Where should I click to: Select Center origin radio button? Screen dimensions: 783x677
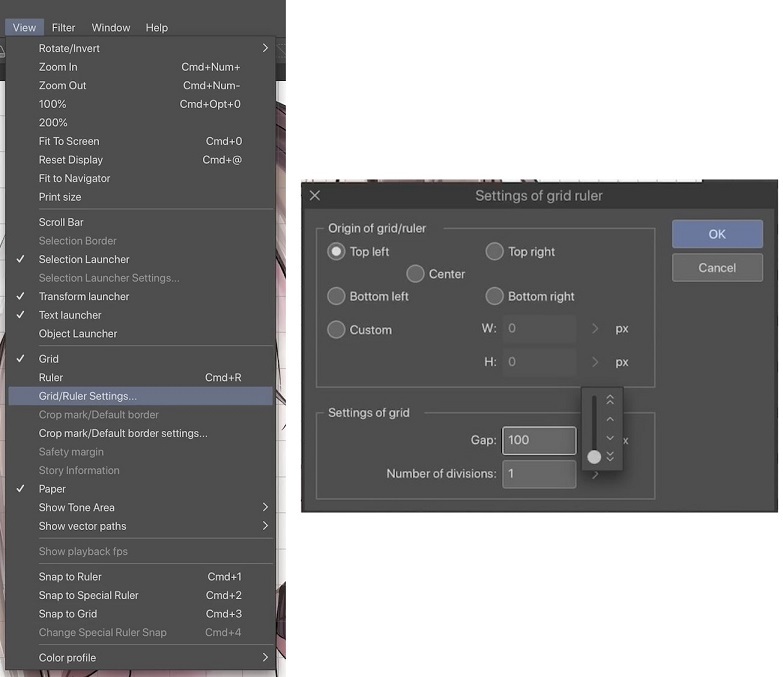(x=415, y=274)
